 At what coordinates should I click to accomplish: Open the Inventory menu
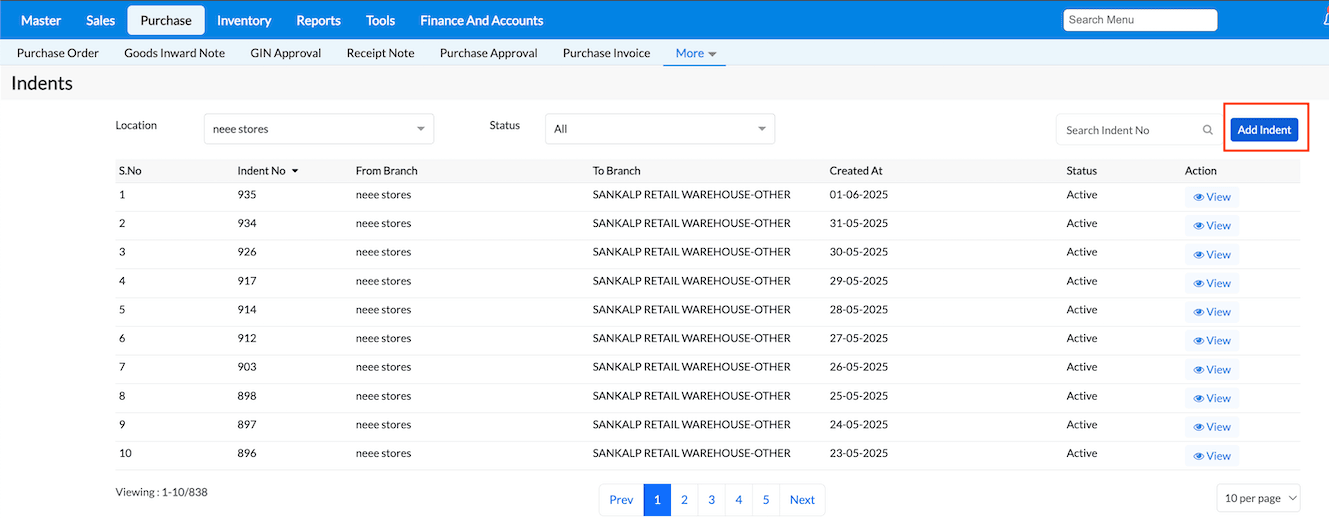coord(244,20)
